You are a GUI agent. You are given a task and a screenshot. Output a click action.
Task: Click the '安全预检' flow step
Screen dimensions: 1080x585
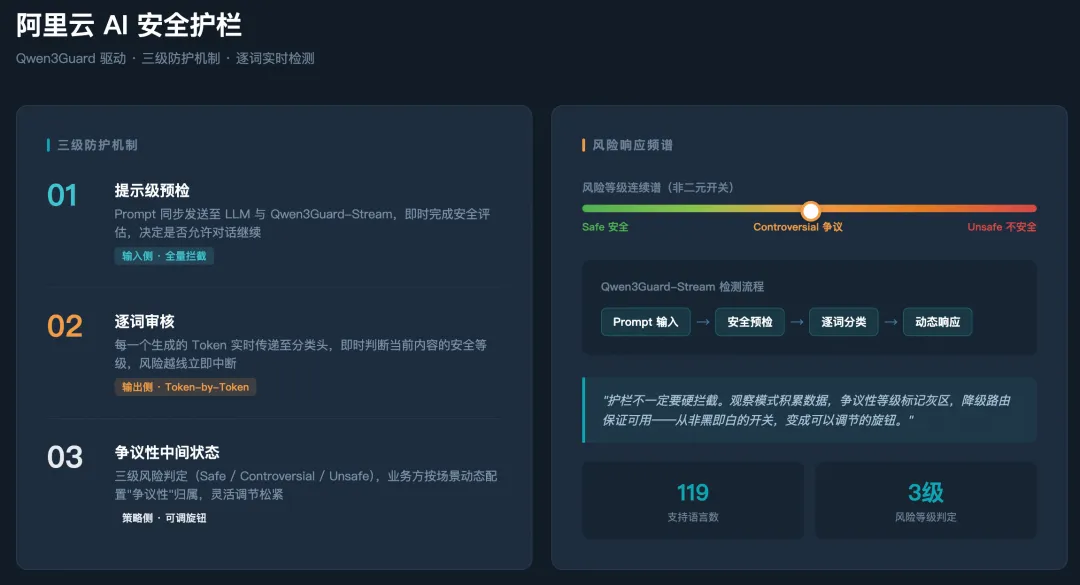pos(749,322)
